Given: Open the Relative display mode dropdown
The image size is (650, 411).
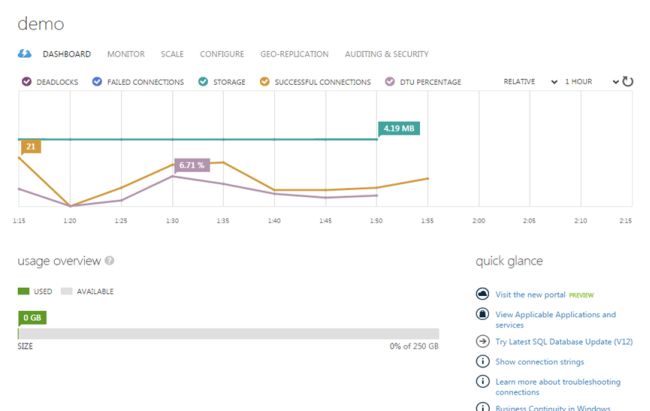Looking at the screenshot, I should coord(530,82).
